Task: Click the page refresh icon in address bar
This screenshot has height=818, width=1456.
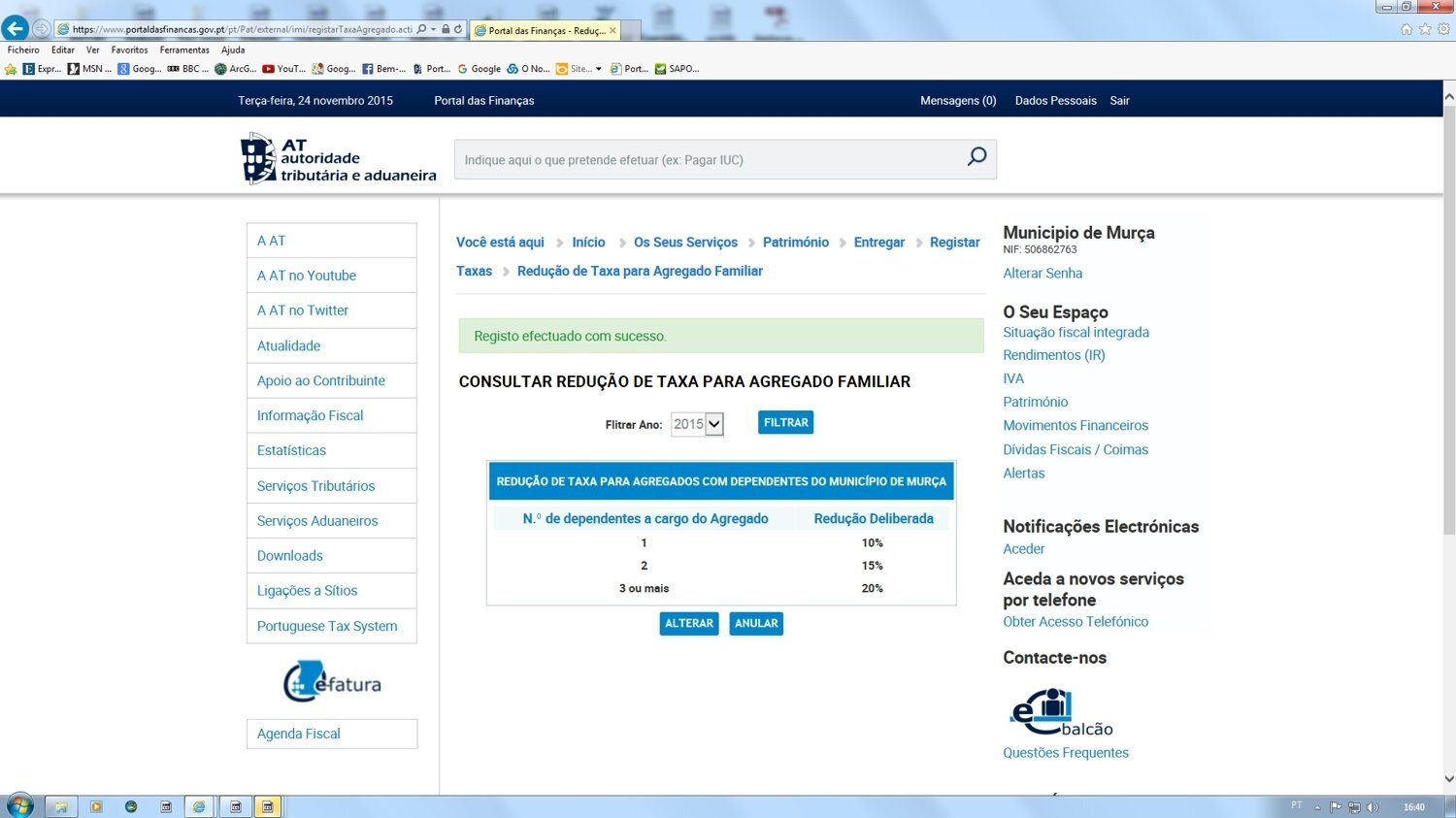Action: (x=458, y=29)
